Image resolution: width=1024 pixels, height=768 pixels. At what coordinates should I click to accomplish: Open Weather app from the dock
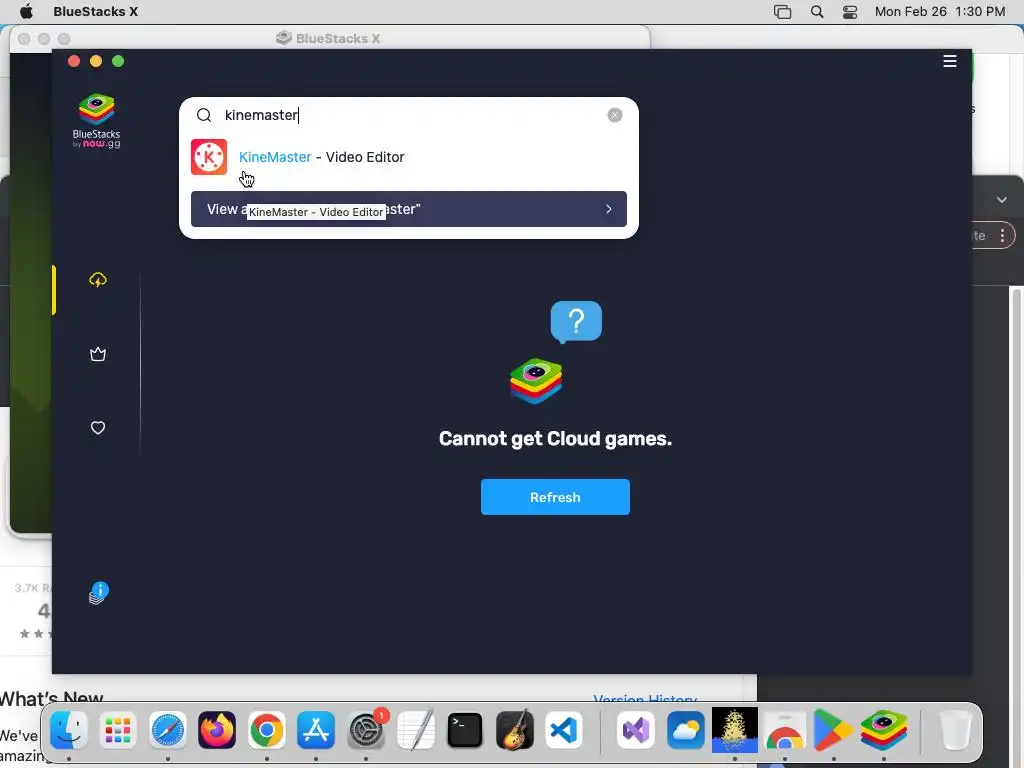click(x=685, y=730)
